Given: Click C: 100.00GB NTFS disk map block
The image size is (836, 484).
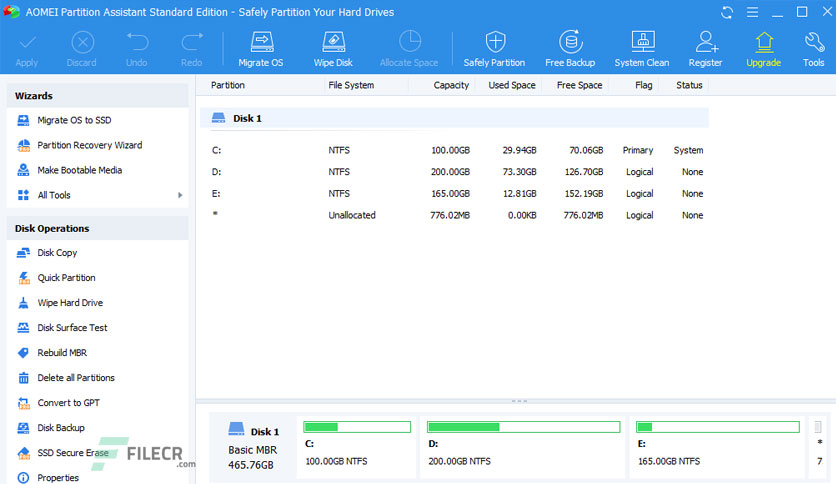Looking at the screenshot, I should (357, 448).
